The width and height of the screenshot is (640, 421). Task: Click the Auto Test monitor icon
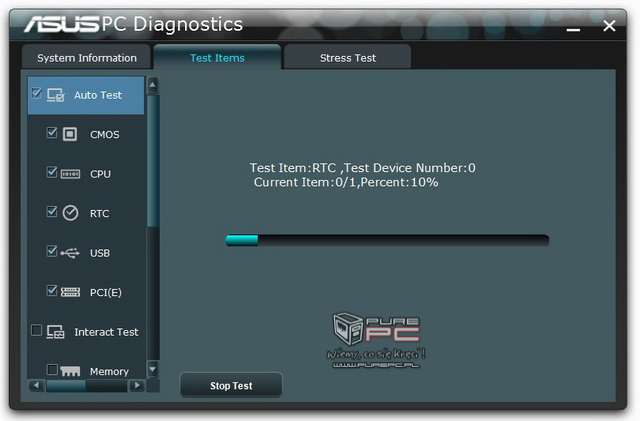point(56,95)
